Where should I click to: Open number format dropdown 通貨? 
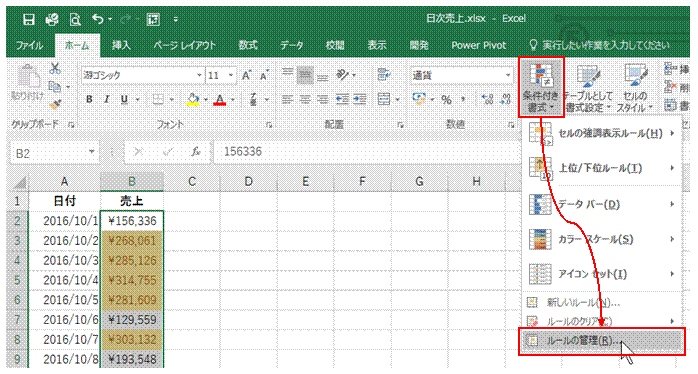(508, 75)
